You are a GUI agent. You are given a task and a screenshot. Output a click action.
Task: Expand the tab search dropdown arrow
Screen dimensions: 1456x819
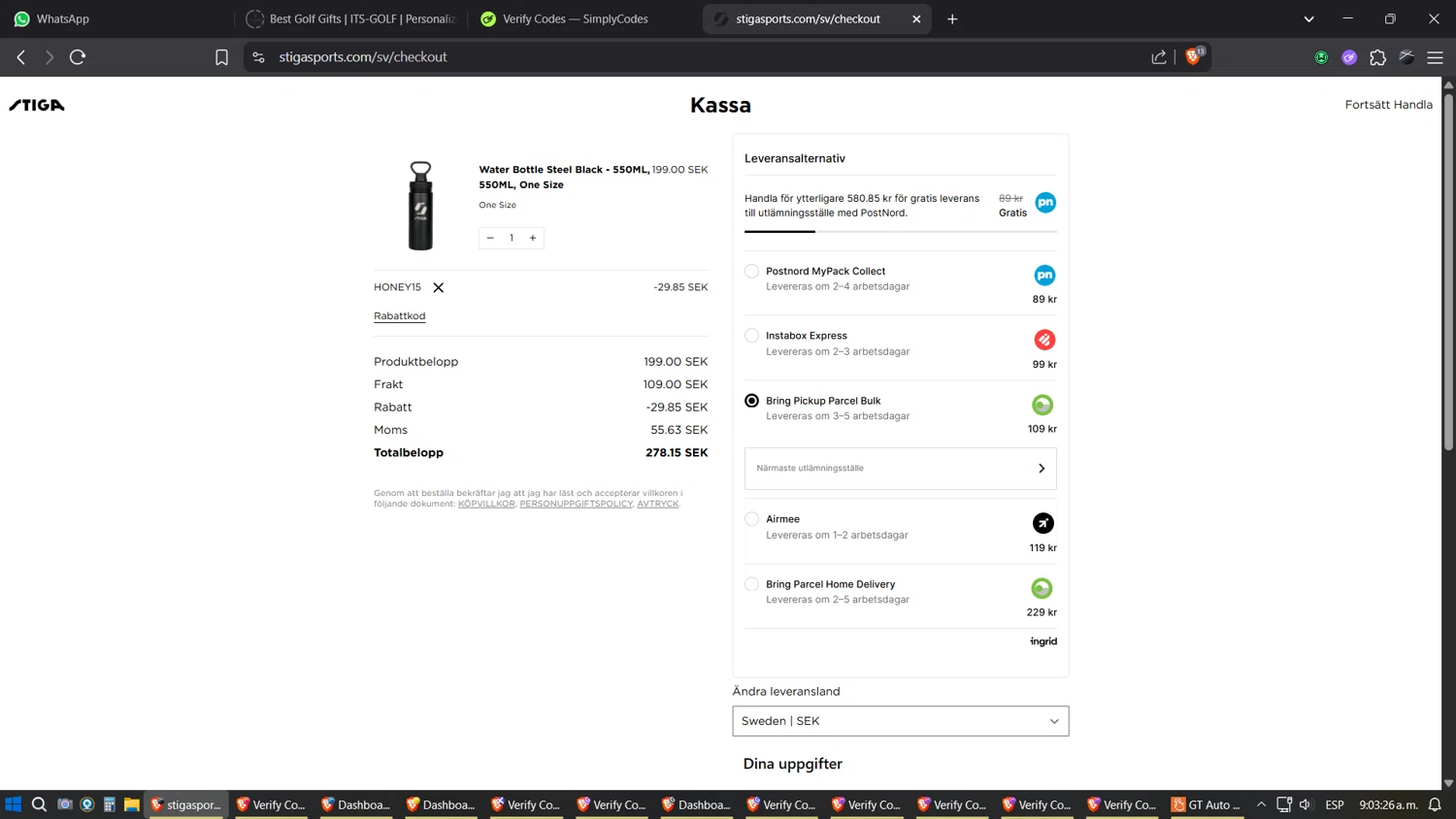(x=1308, y=18)
